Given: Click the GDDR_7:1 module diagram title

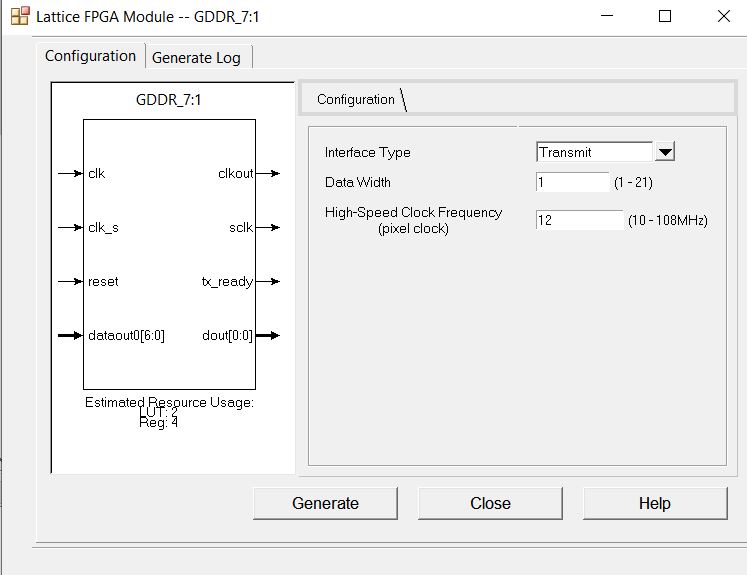Looking at the screenshot, I should (169, 100).
